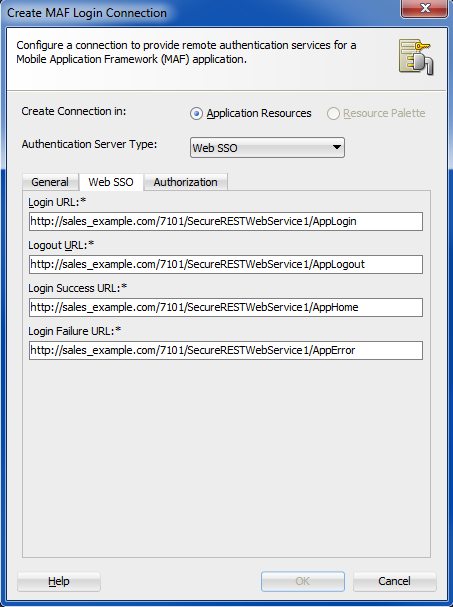The width and height of the screenshot is (453, 607).
Task: Click the dialog title Create MAF Login Connection
Action: pyautogui.click(x=87, y=13)
